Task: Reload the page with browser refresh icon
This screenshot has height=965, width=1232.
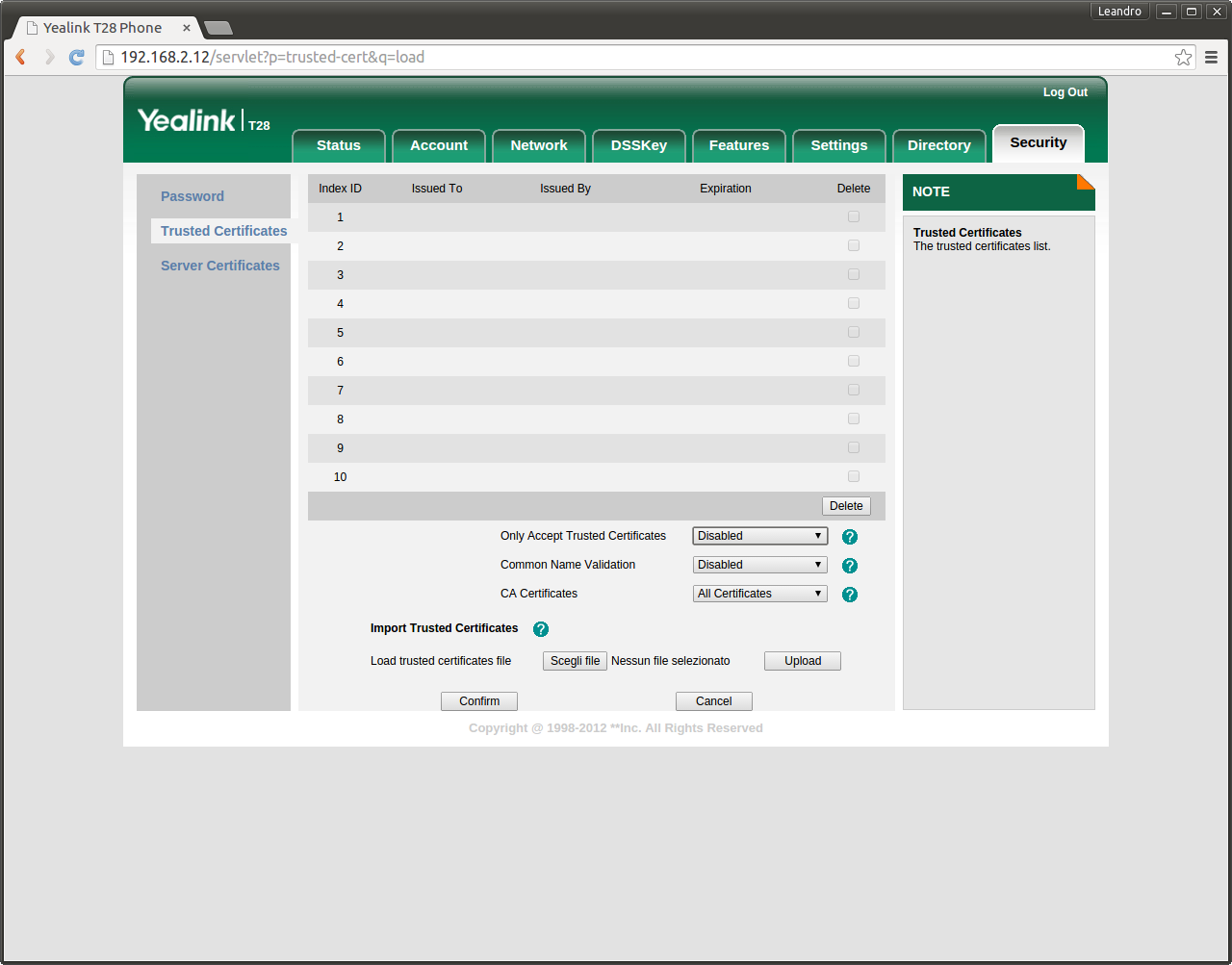Action: tap(77, 58)
